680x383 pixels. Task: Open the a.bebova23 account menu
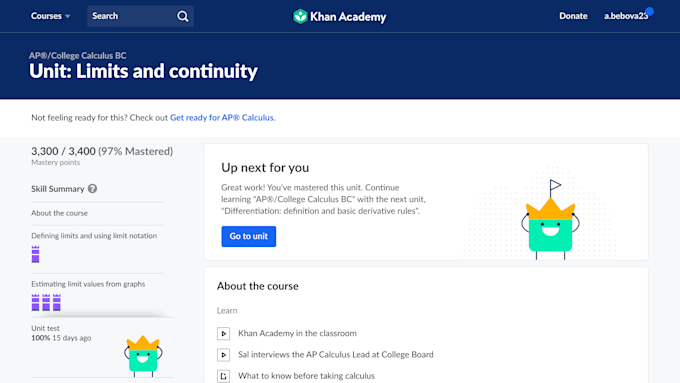[626, 16]
